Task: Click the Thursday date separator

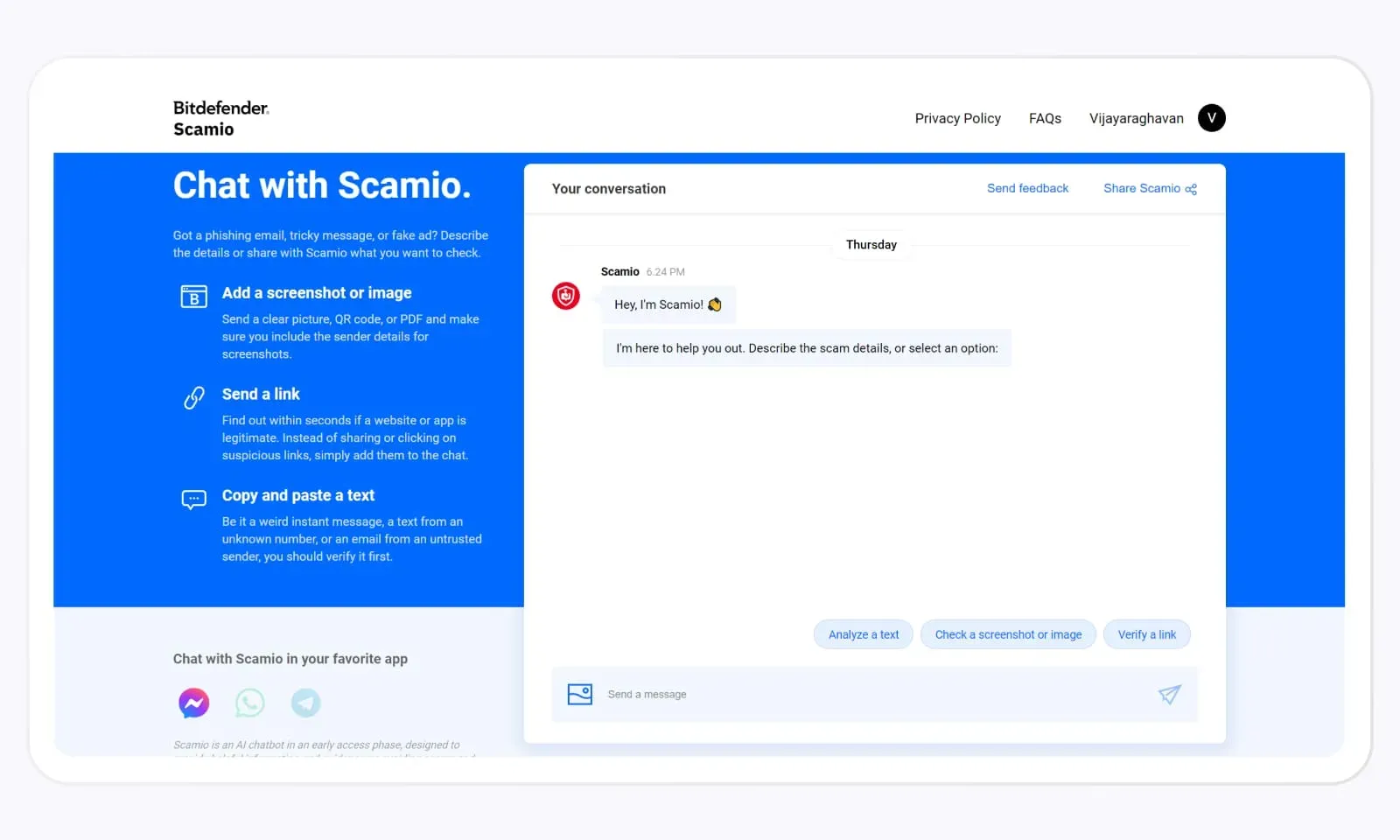Action: point(871,245)
